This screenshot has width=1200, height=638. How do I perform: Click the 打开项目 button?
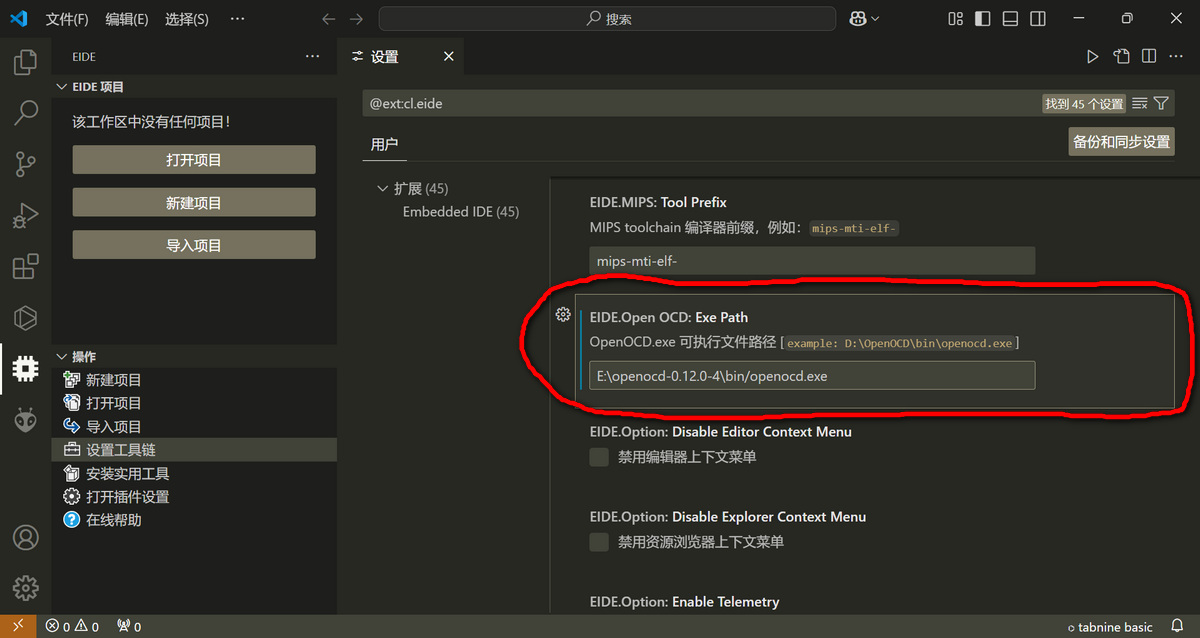pyautogui.click(x=194, y=160)
